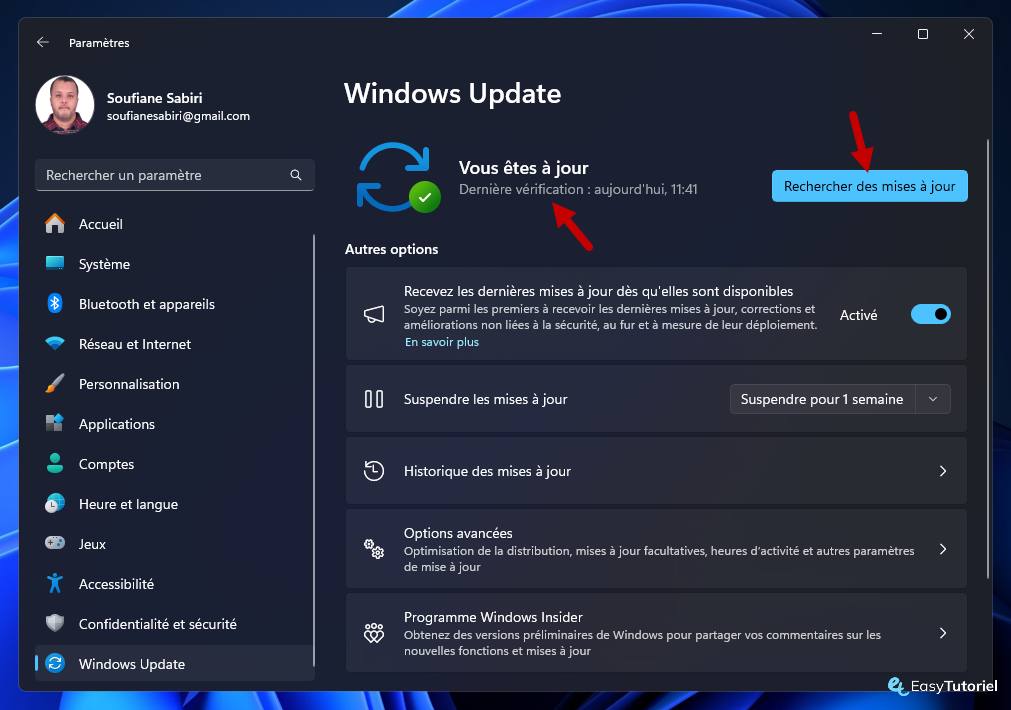Viewport: 1011px width, 710px height.
Task: Select Système in the sidebar
Action: click(x=104, y=264)
